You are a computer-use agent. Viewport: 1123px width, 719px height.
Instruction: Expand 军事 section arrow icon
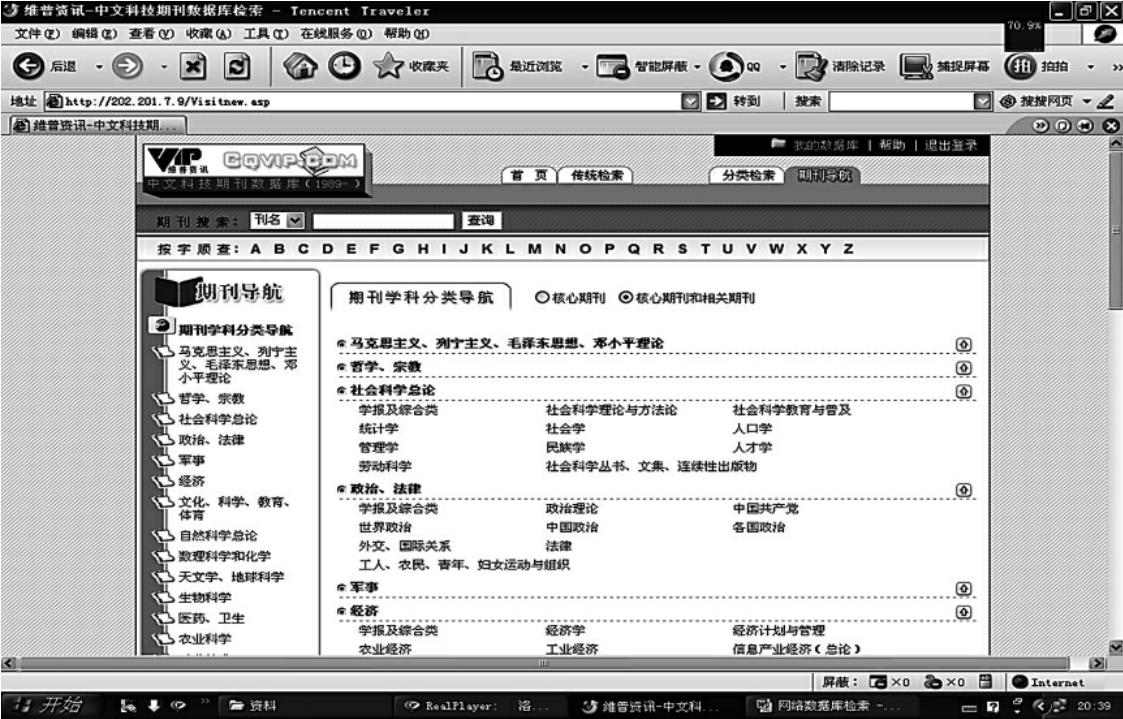(963, 589)
